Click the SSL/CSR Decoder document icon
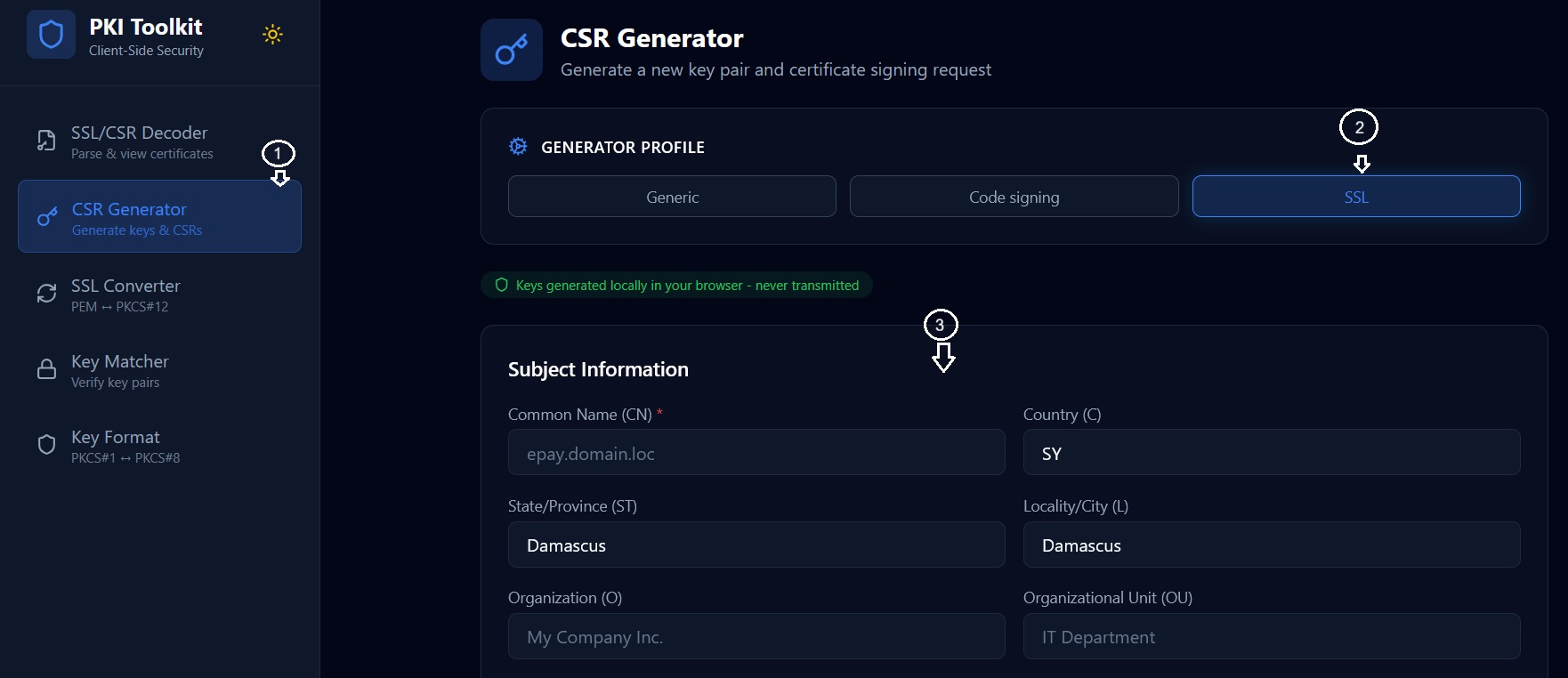The width and height of the screenshot is (1568, 678). pos(46,141)
